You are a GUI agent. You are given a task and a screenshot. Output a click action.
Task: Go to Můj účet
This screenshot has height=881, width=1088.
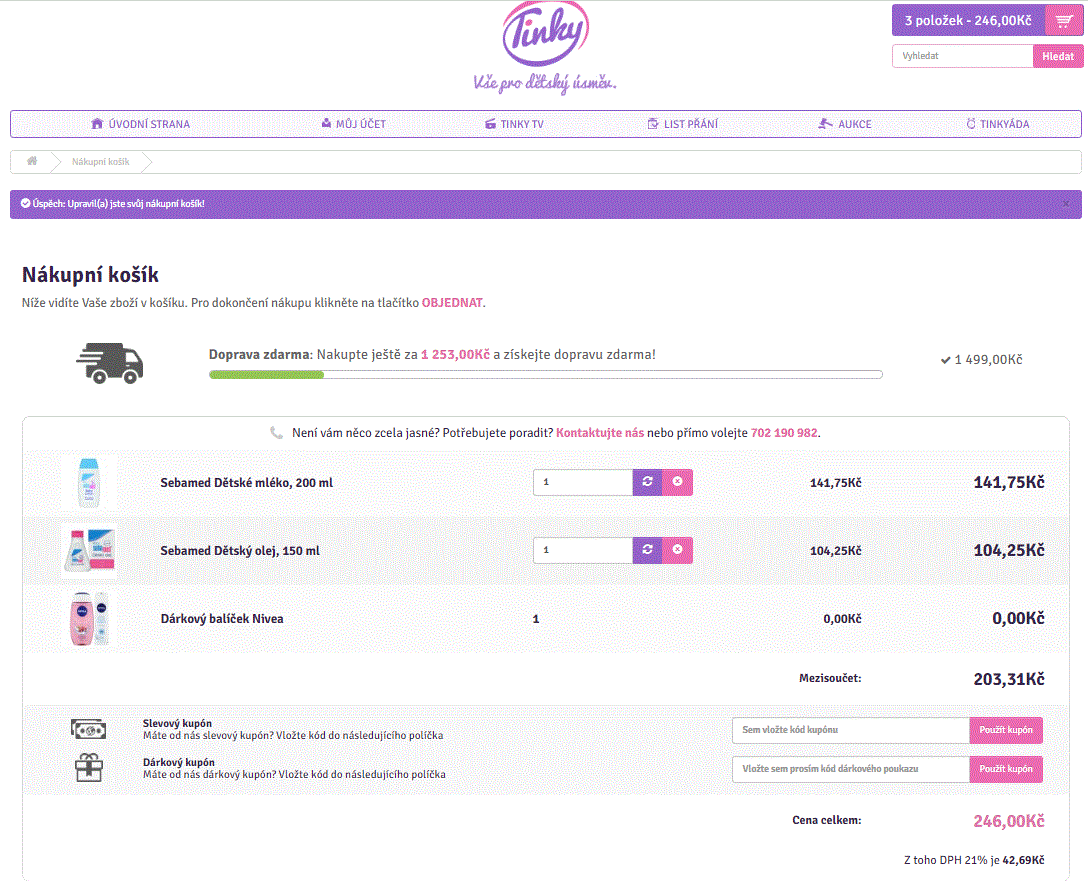(354, 124)
